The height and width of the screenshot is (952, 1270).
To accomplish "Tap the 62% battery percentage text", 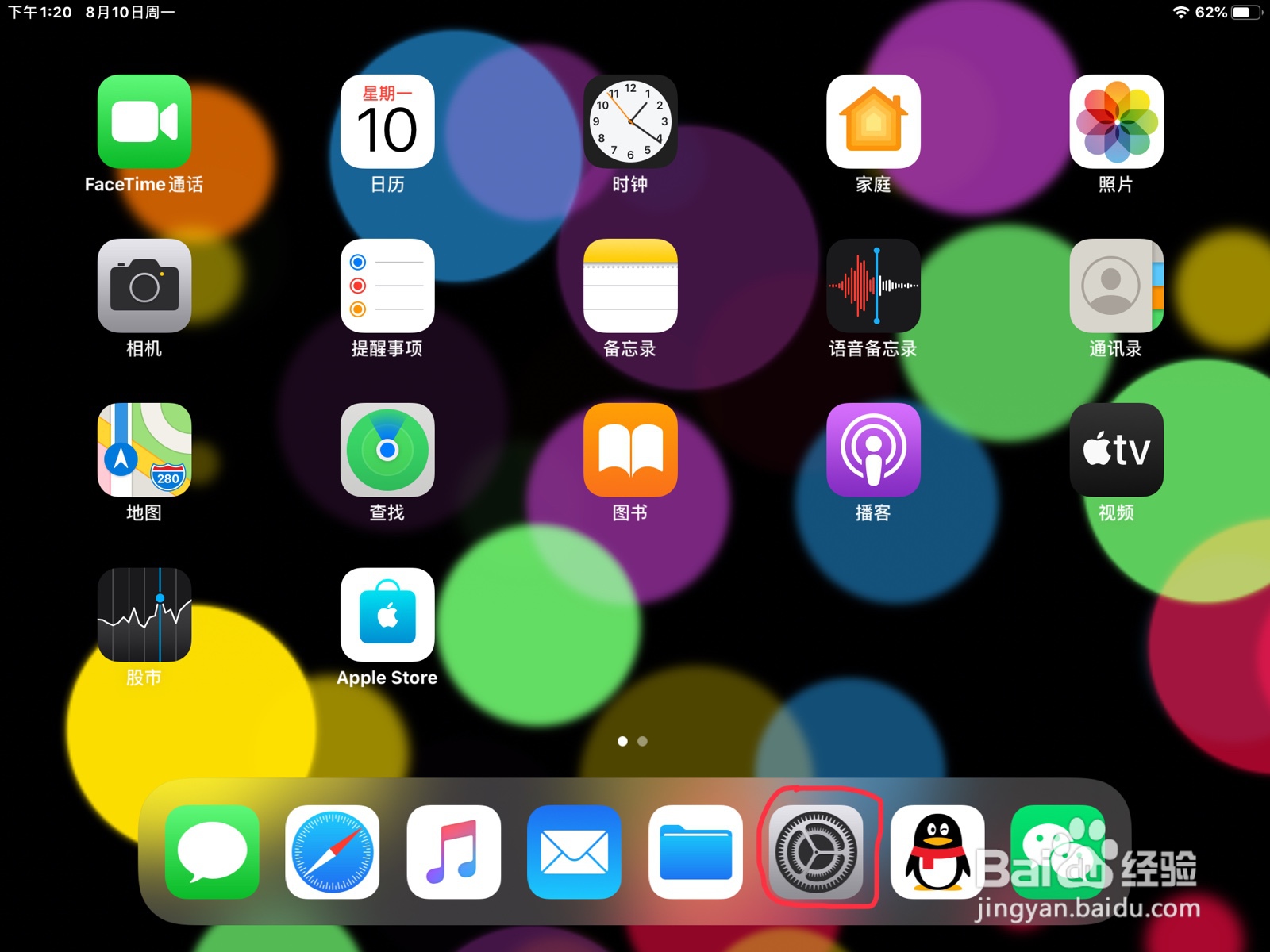I will coord(1211,12).
